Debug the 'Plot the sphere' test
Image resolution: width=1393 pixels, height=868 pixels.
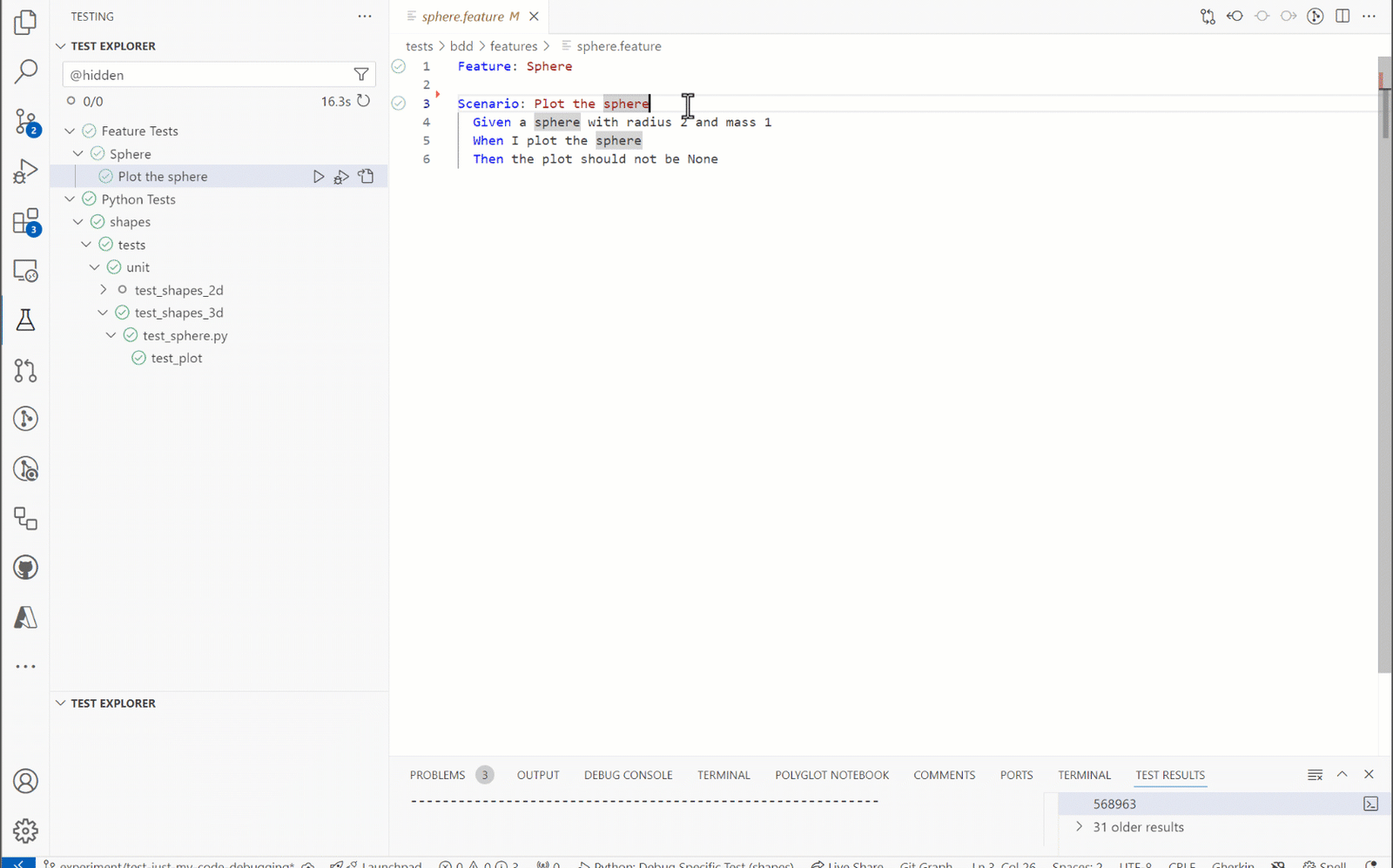click(341, 177)
